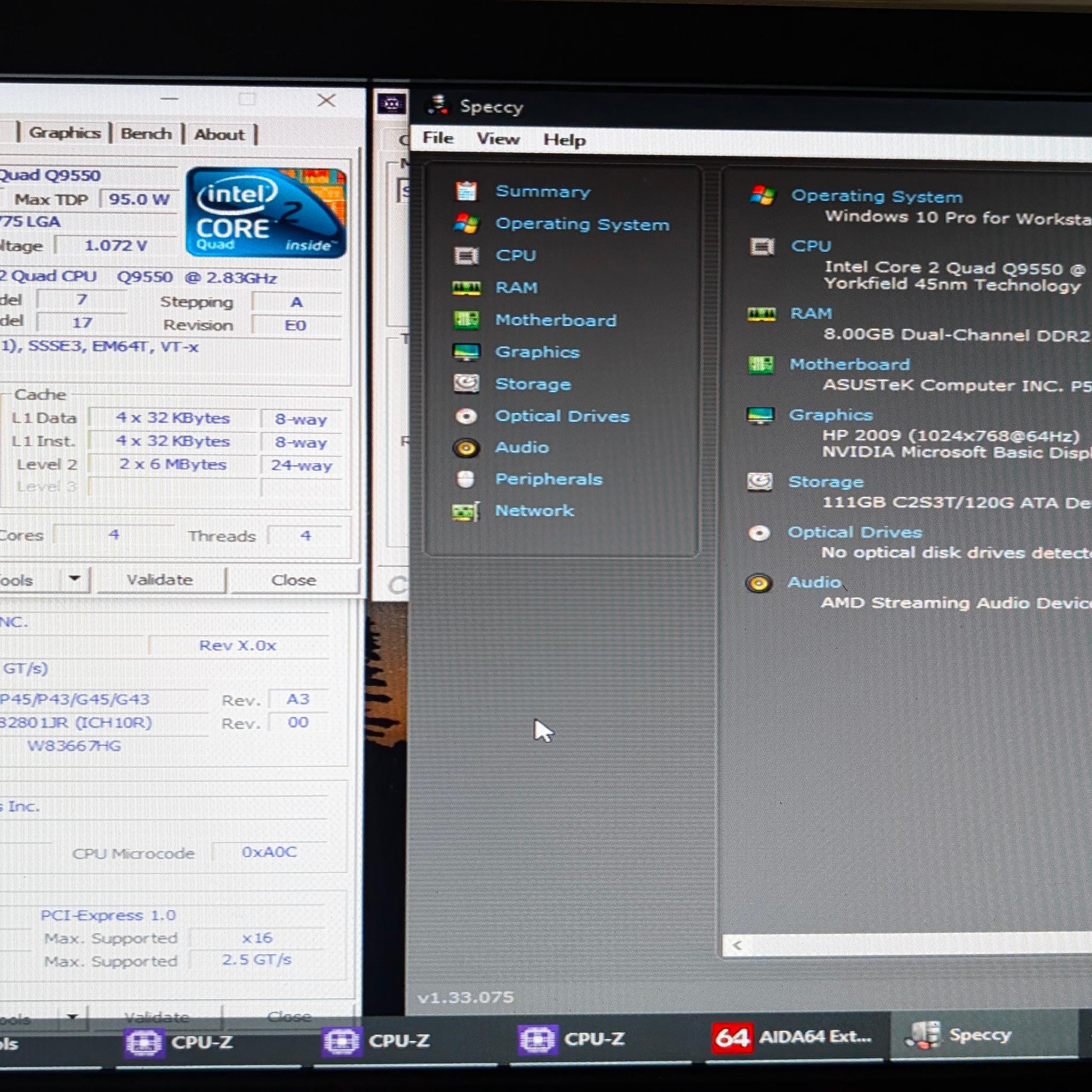This screenshot has width=1092, height=1092.
Task: Open Speccy File menu
Action: pos(438,138)
